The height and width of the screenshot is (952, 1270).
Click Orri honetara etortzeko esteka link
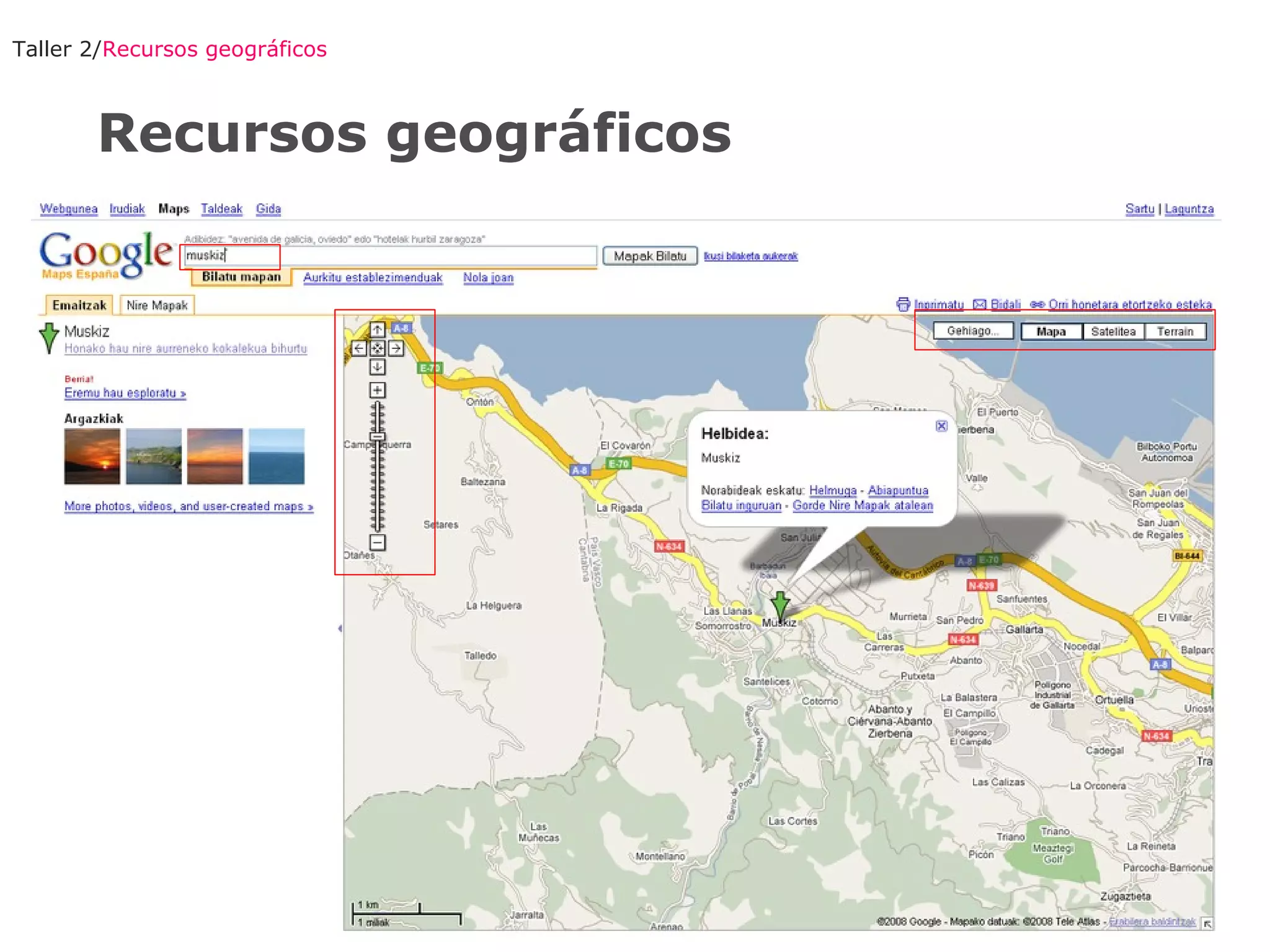click(x=1130, y=304)
